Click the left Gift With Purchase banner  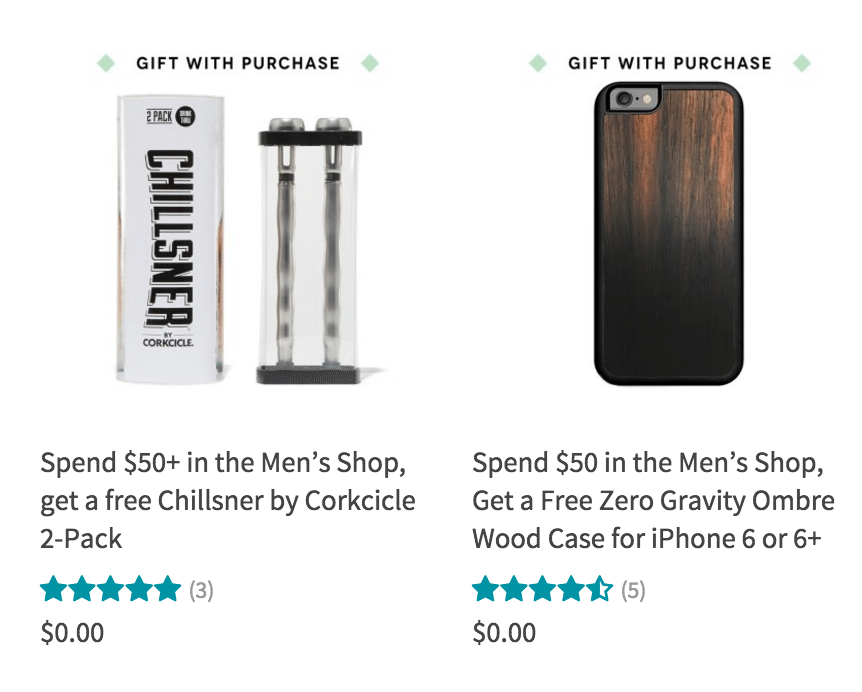(238, 63)
